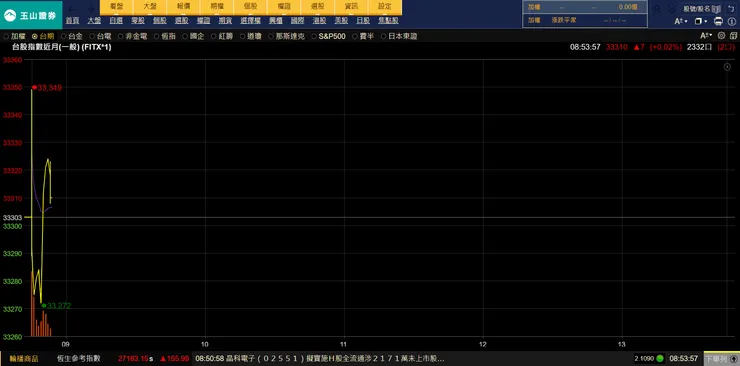Click the 33303 reference price label
Screen dimensions: 740x366
[12, 217]
